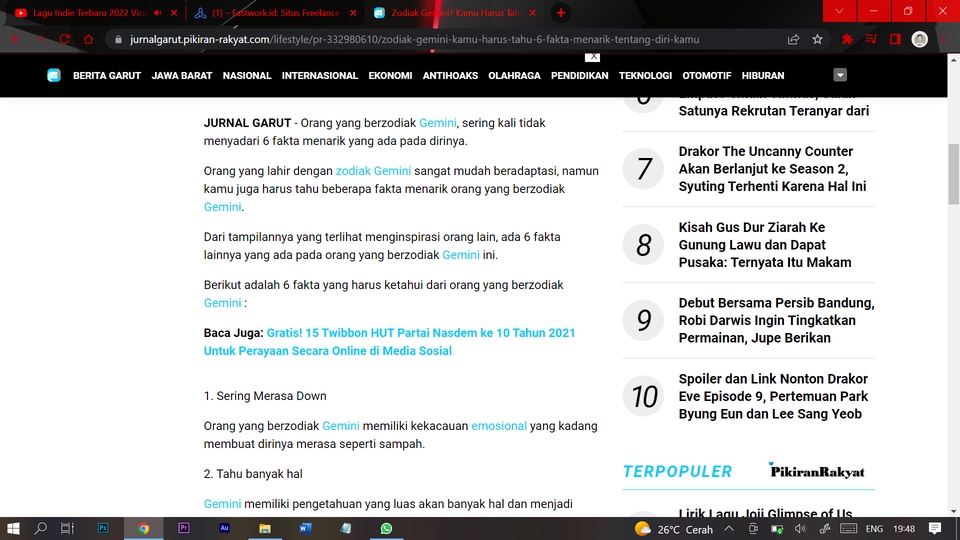Click the 'emosional' link
The width and height of the screenshot is (960, 540).
pos(498,426)
